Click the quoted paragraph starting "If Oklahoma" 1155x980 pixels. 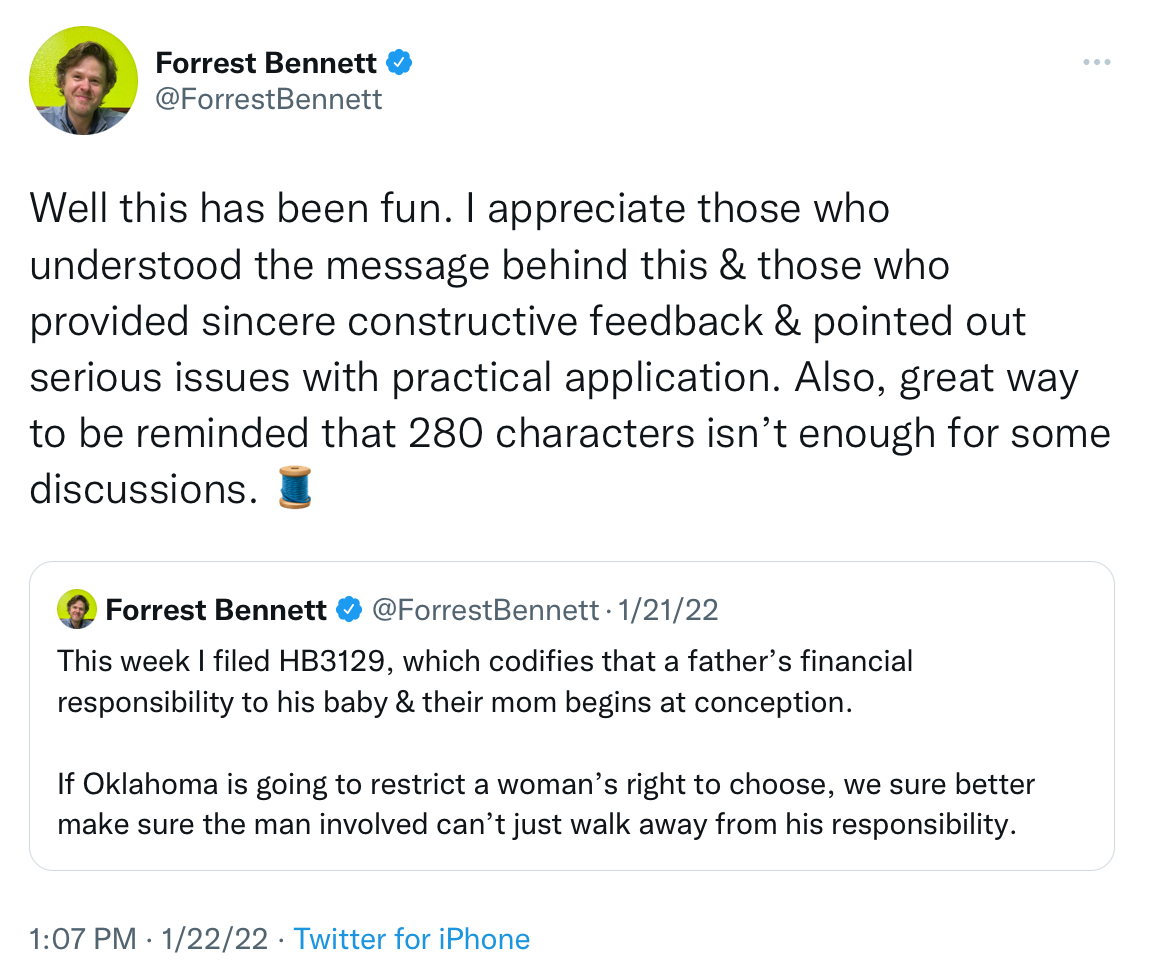pyautogui.click(x=545, y=804)
